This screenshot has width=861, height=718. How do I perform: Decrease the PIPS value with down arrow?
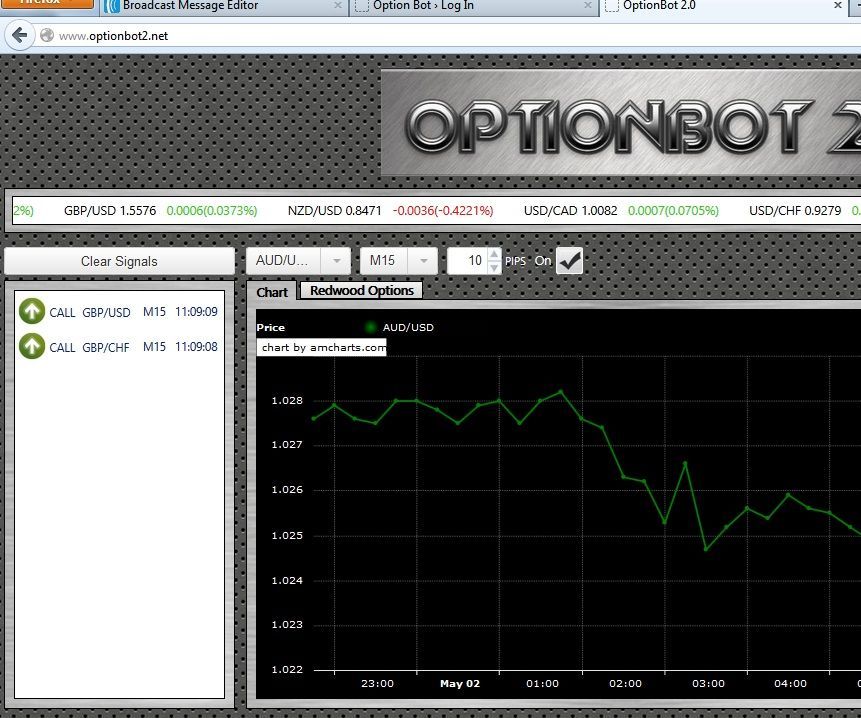pos(494,267)
